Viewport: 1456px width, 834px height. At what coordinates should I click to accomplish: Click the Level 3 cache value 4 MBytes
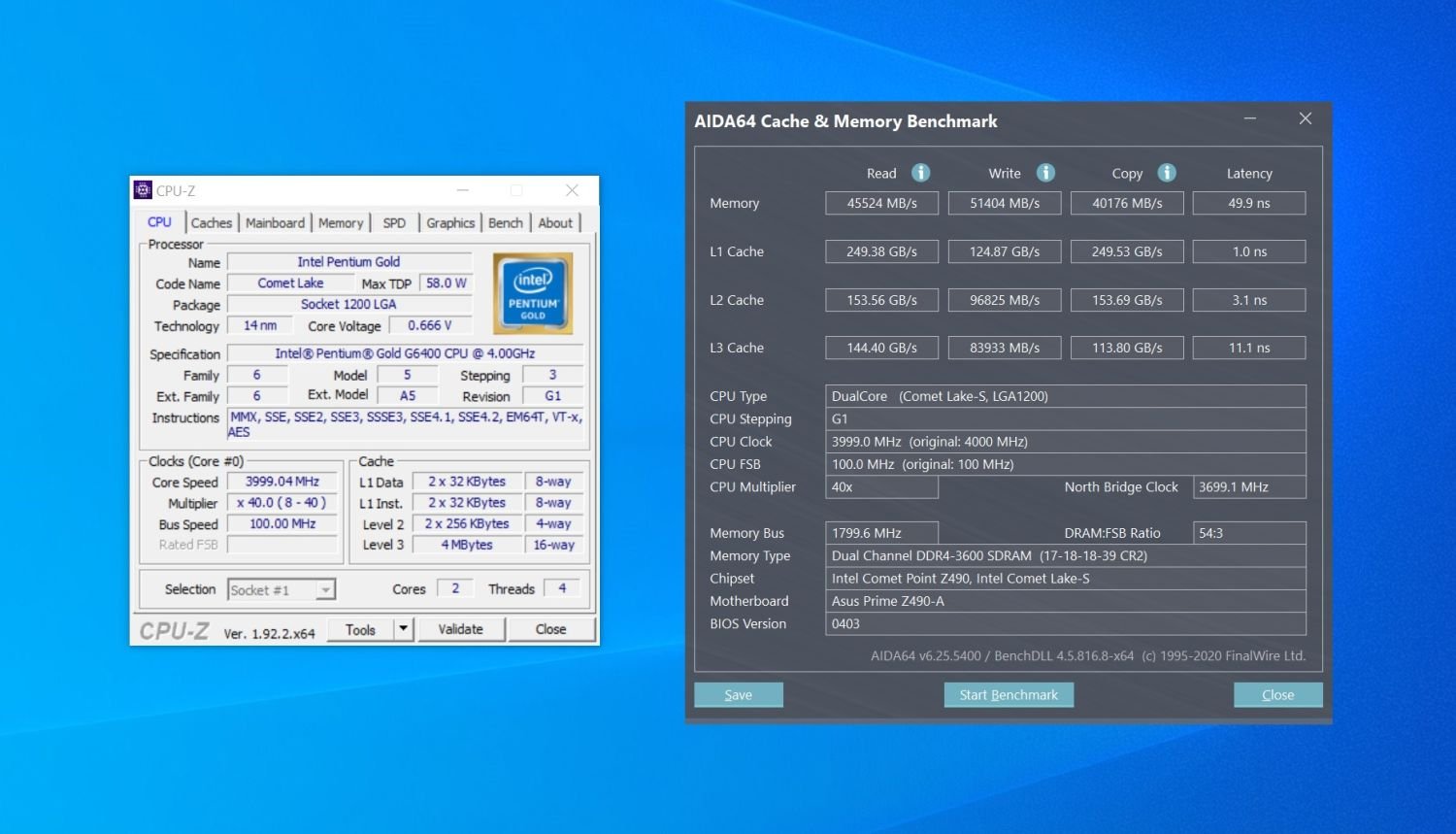pos(467,546)
